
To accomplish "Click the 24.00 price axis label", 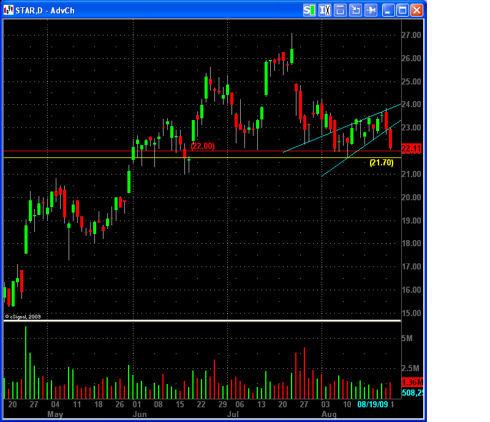I will pyautogui.click(x=412, y=104).
